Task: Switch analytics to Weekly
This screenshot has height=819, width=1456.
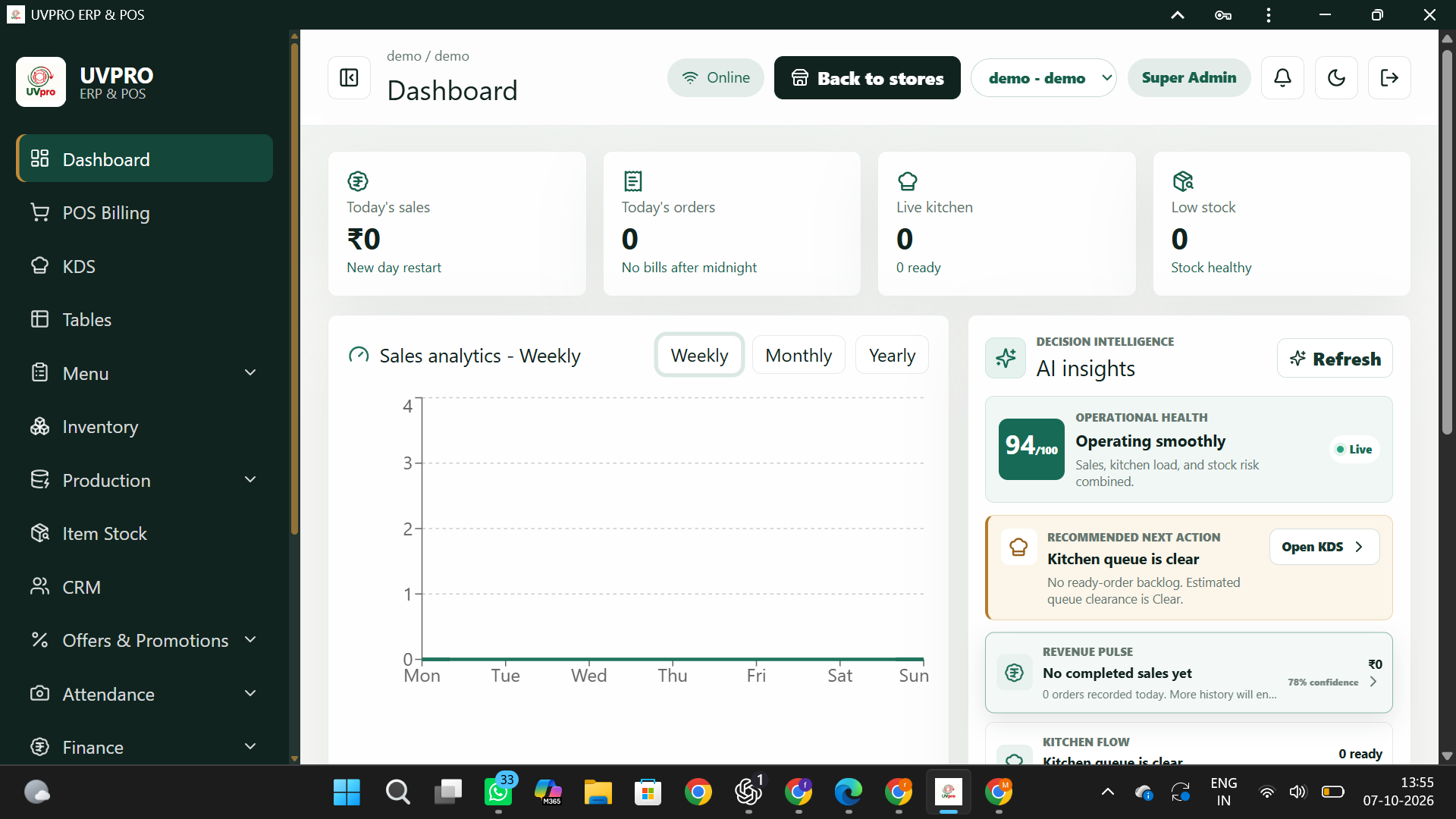Action: (699, 355)
